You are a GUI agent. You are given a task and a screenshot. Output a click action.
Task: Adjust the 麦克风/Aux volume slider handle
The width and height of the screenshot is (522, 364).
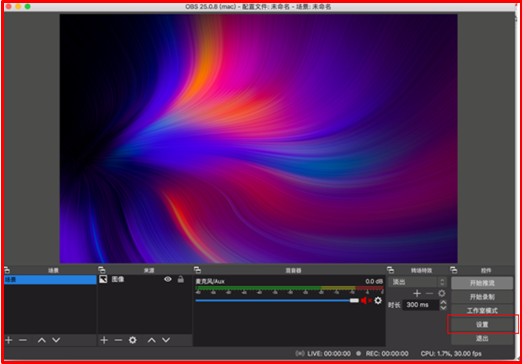[x=354, y=301]
